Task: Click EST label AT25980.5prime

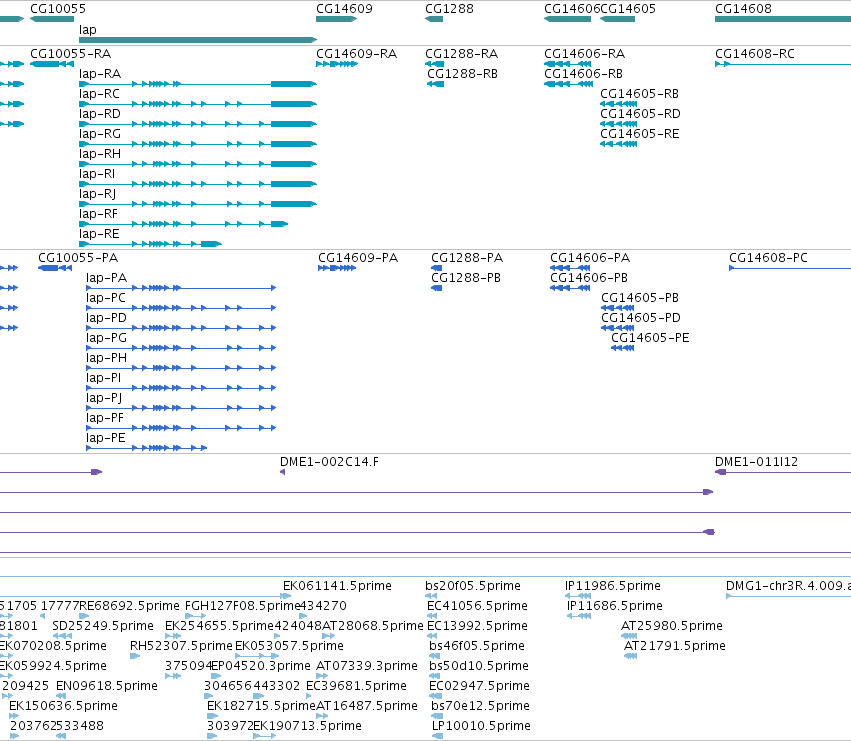Action: (671, 626)
